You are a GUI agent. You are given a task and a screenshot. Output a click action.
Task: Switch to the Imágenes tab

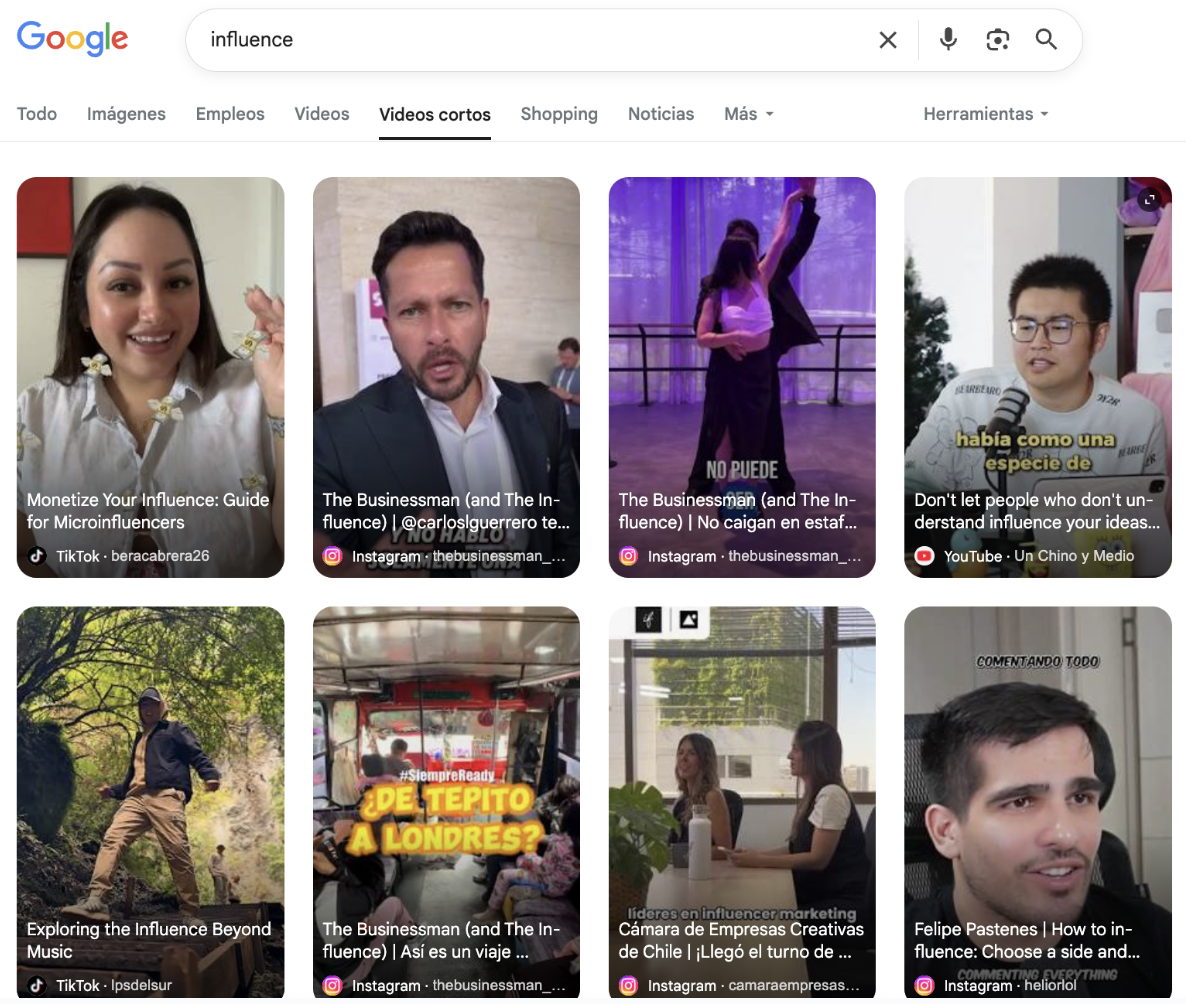coord(126,114)
